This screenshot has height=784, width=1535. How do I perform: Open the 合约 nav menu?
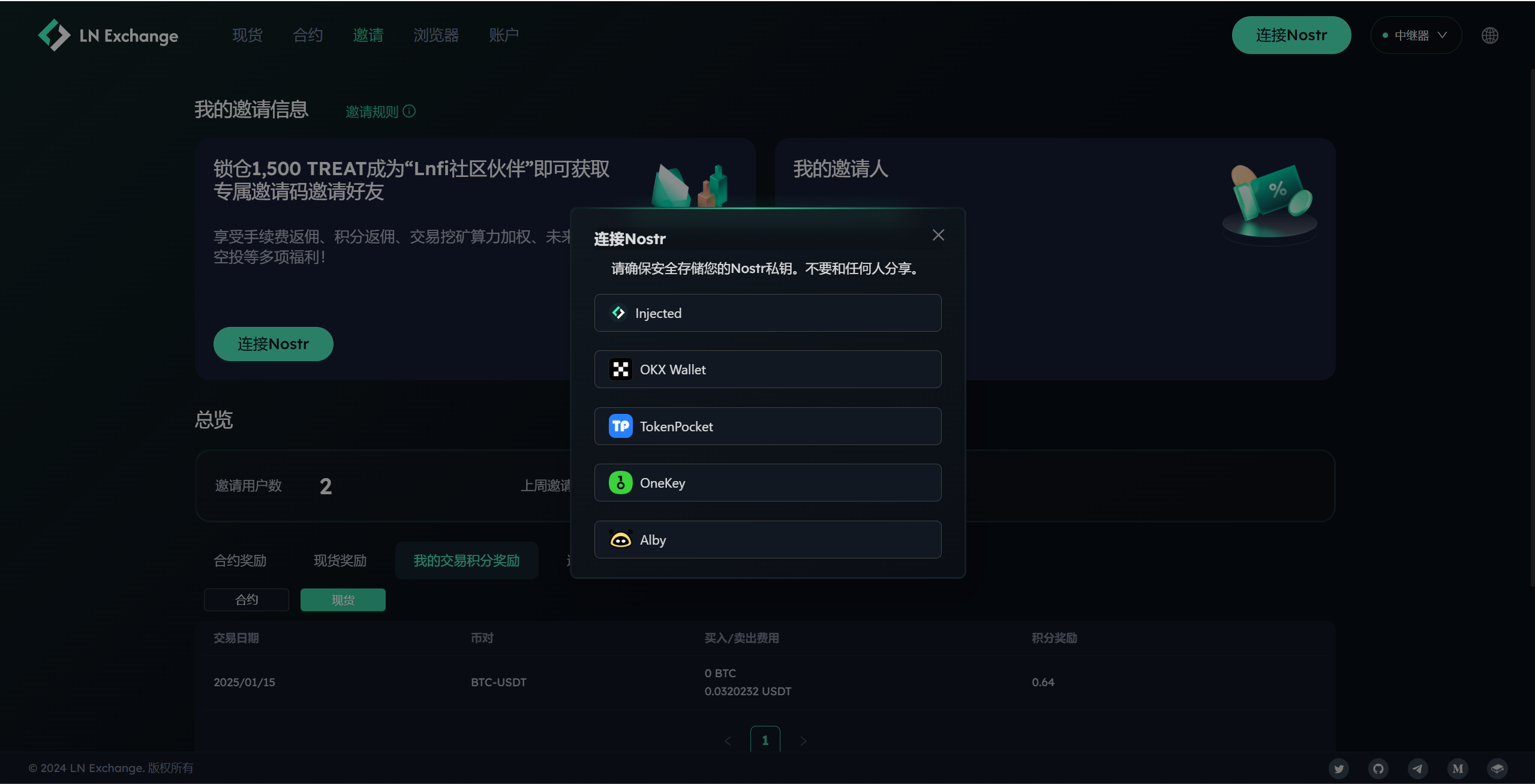click(308, 35)
